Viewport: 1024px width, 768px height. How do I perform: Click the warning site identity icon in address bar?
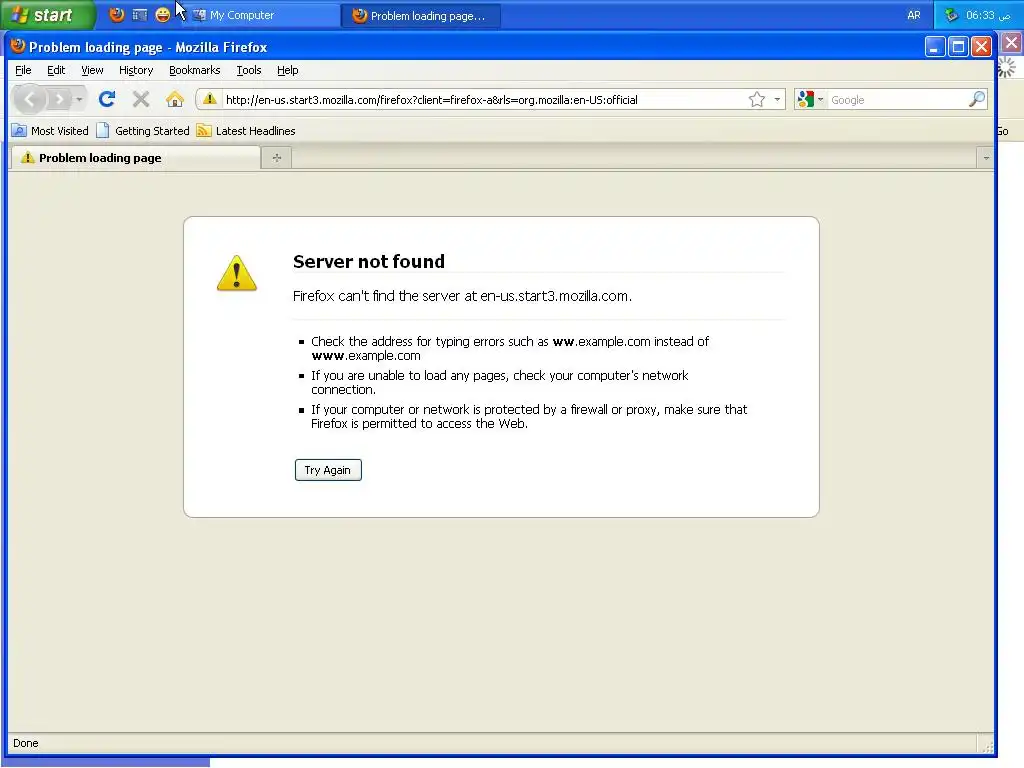coord(209,99)
